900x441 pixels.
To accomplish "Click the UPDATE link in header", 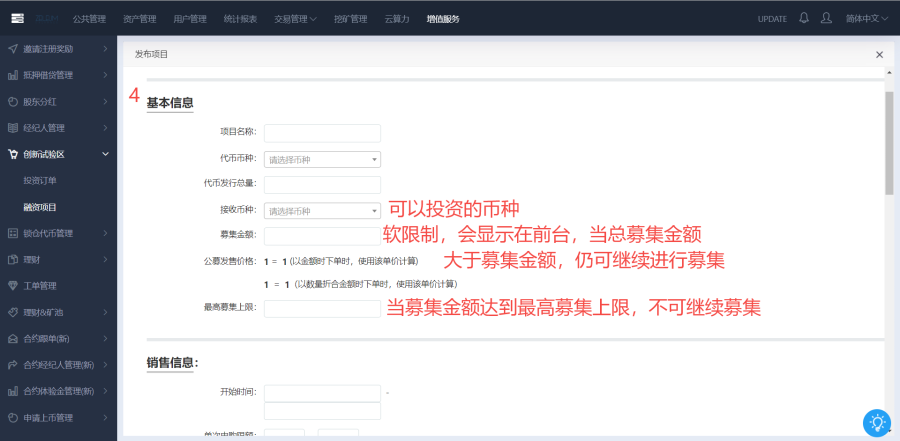I will 772,19.
